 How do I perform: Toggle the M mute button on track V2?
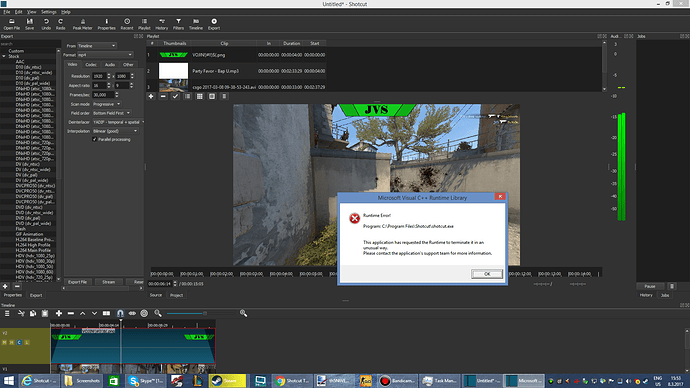pyautogui.click(x=4, y=342)
